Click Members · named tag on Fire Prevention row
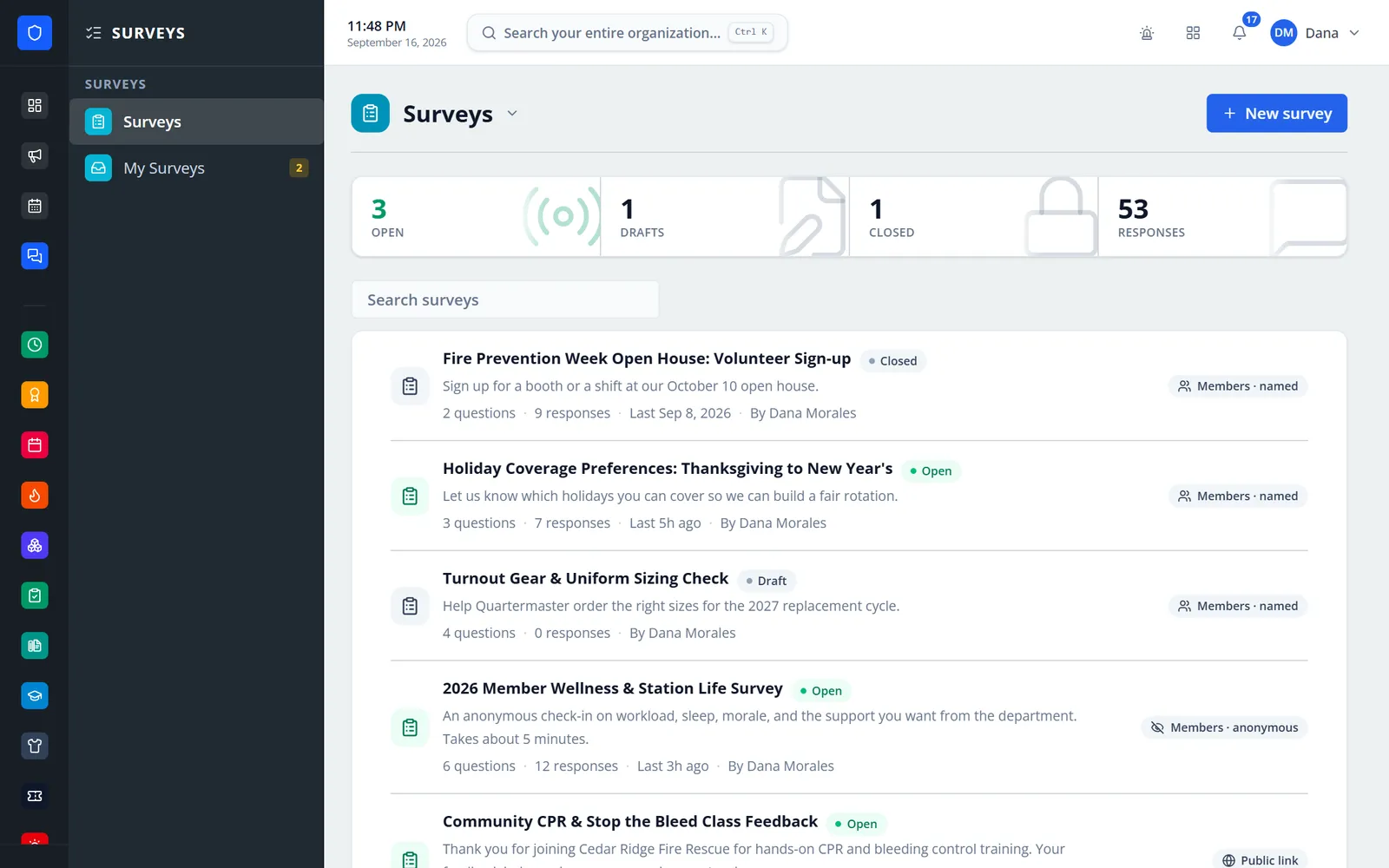The height and width of the screenshot is (868, 1389). coord(1238,386)
